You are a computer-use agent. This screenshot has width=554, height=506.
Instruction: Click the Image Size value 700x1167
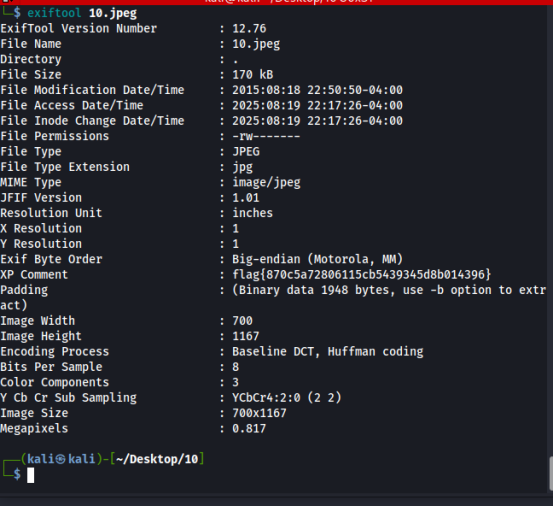click(x=259, y=413)
